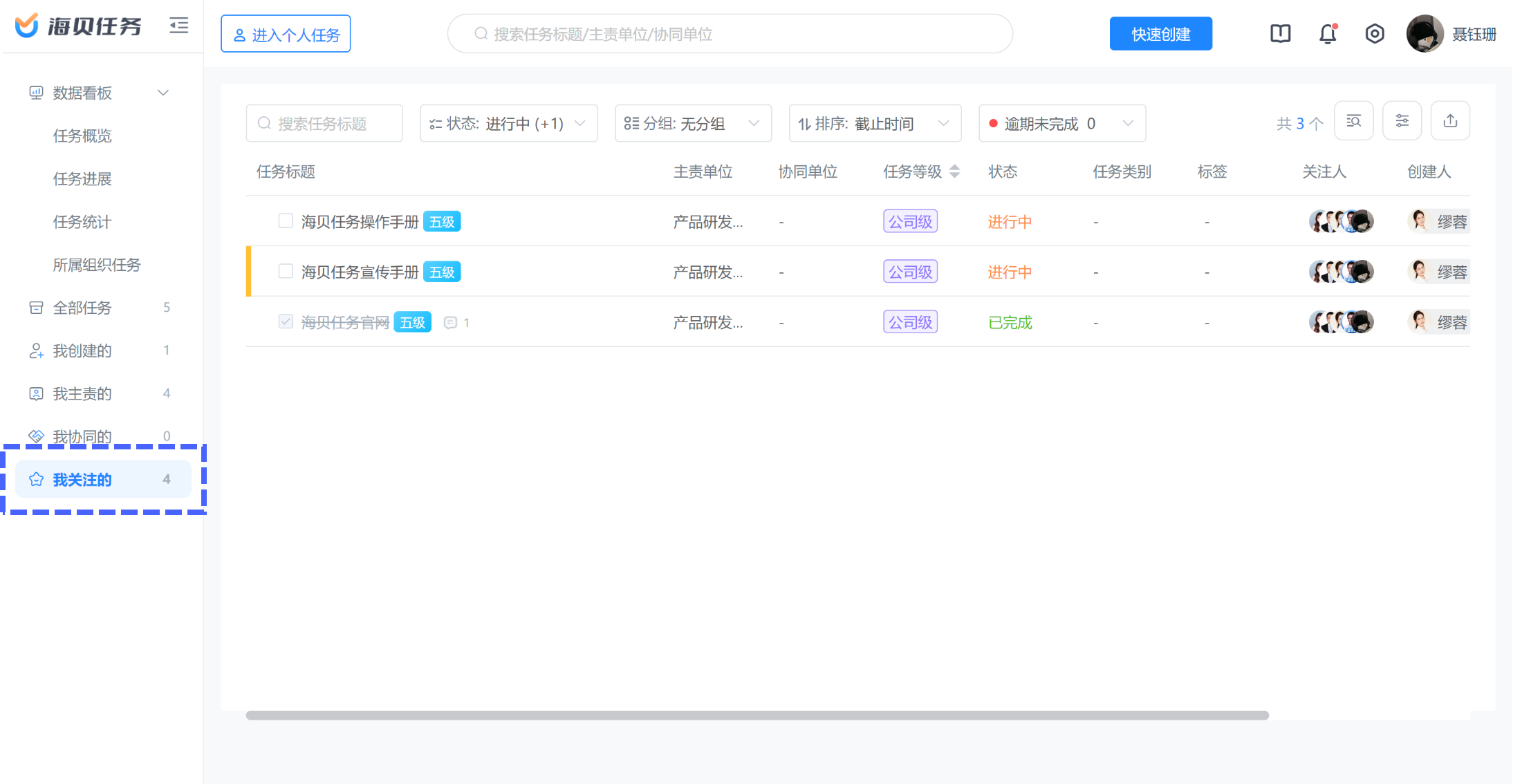Click 关注人 avatars in 海贝任务宣传手册 row
Screen dimensions: 1513x784
coord(1341,272)
